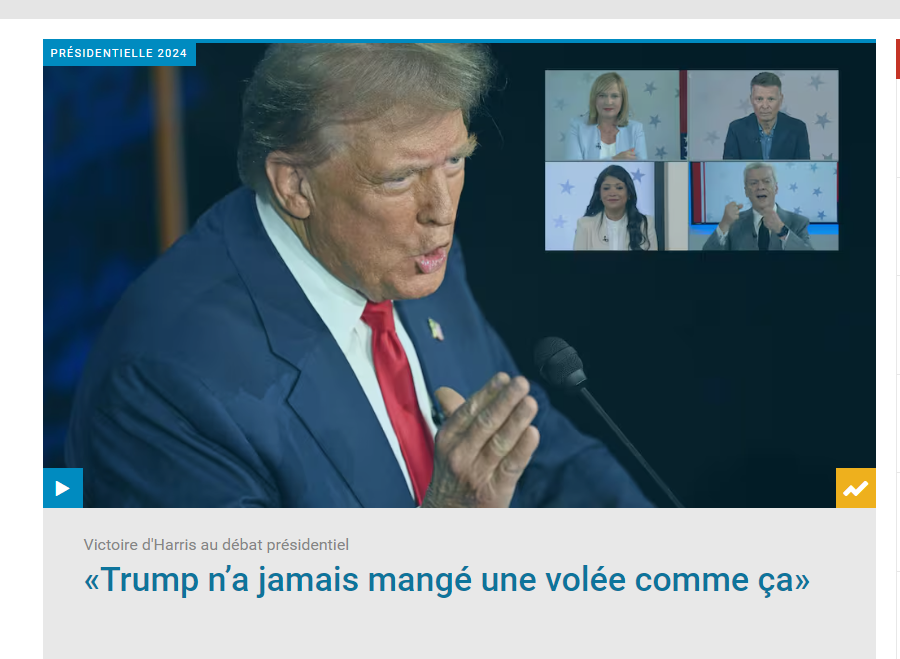Select the blonde woman panelist thumbnail
The height and width of the screenshot is (659, 900).
(x=612, y=115)
